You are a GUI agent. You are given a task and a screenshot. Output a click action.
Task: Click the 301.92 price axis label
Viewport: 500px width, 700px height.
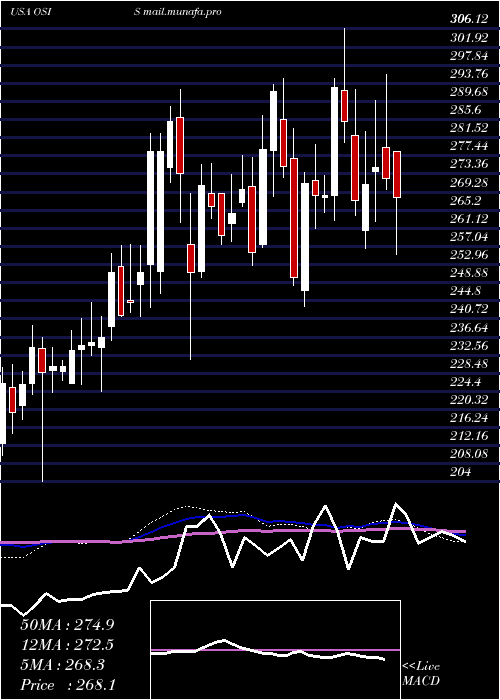pos(469,38)
